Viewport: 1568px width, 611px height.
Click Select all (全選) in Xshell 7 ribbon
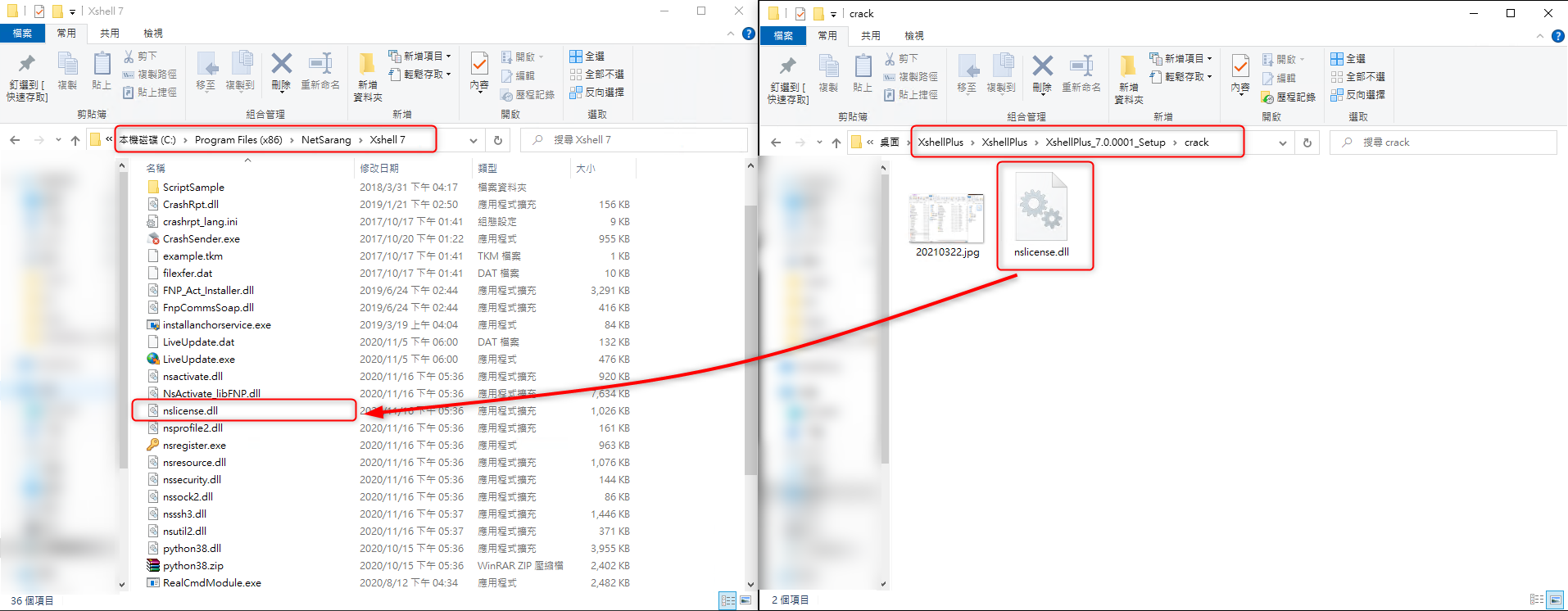point(587,57)
